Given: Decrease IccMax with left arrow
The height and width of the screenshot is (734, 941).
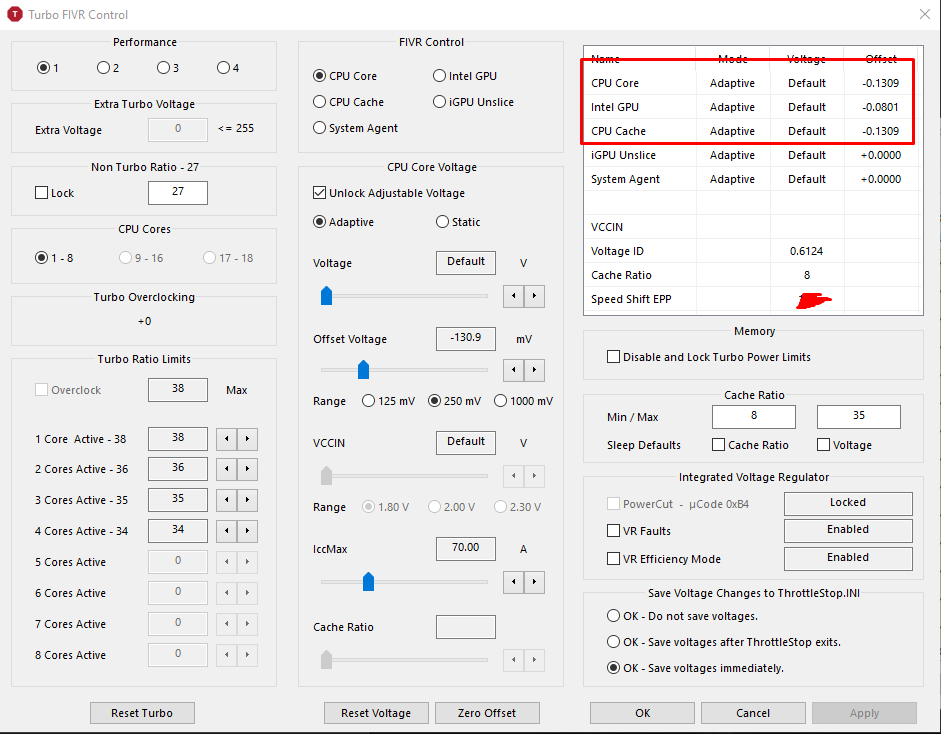Looking at the screenshot, I should (513, 582).
